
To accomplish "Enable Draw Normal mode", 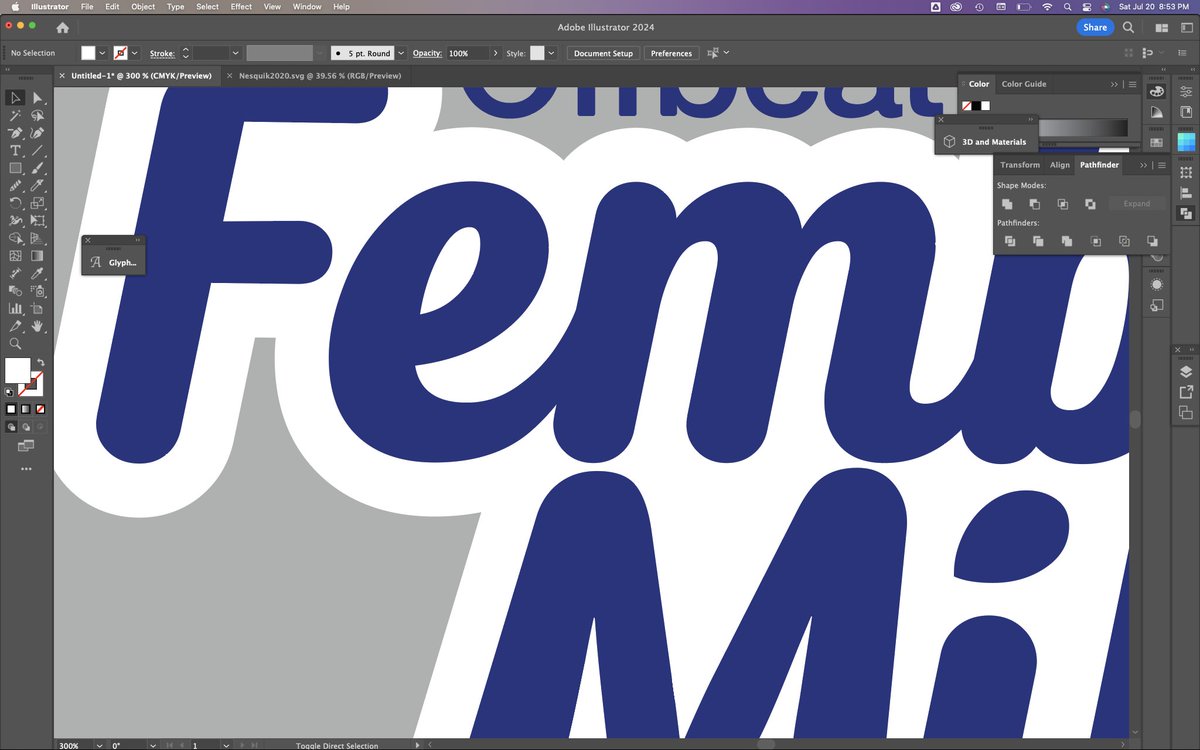I will [12, 426].
